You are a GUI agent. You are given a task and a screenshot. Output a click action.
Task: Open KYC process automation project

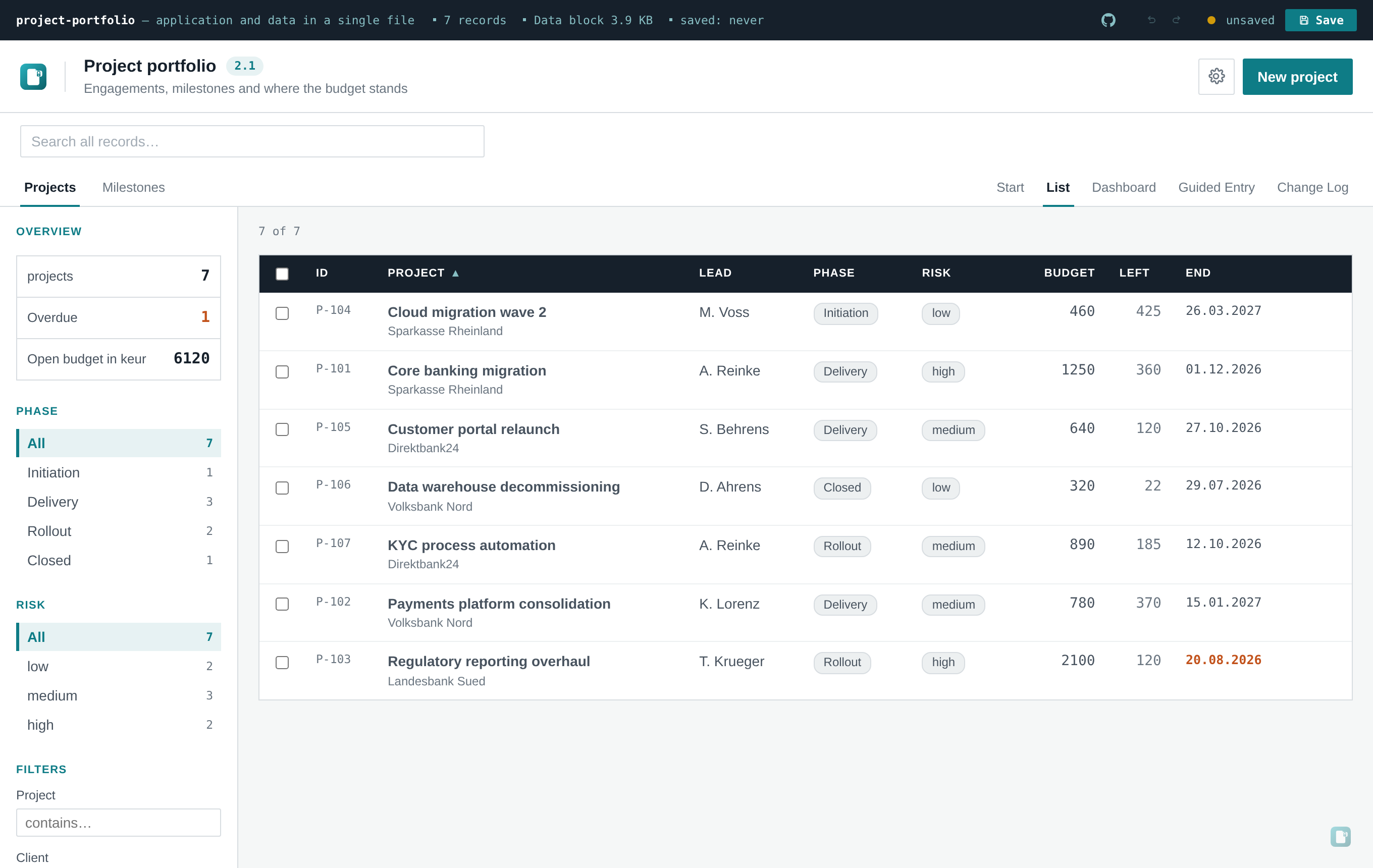tap(471, 546)
